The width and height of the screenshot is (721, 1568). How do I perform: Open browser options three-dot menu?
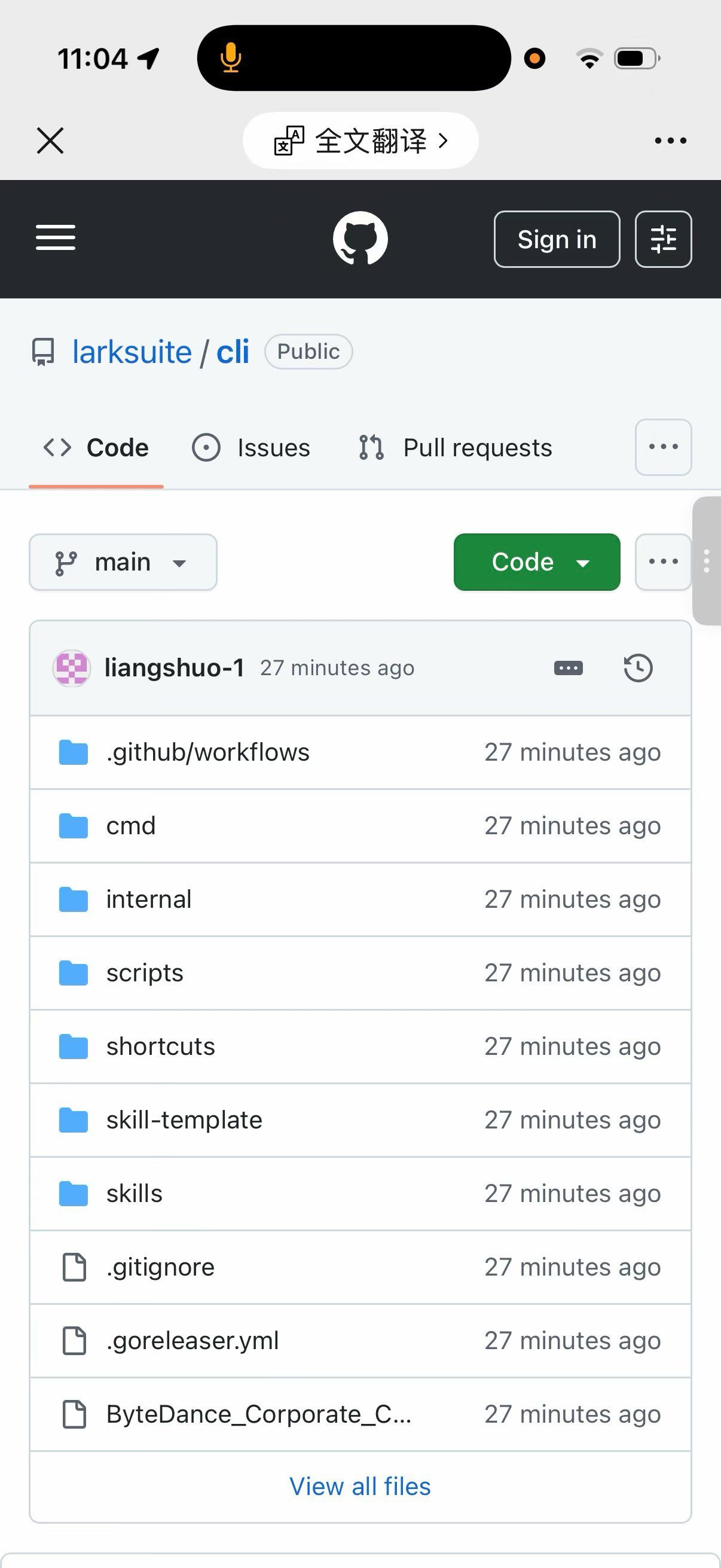pyautogui.click(x=670, y=141)
